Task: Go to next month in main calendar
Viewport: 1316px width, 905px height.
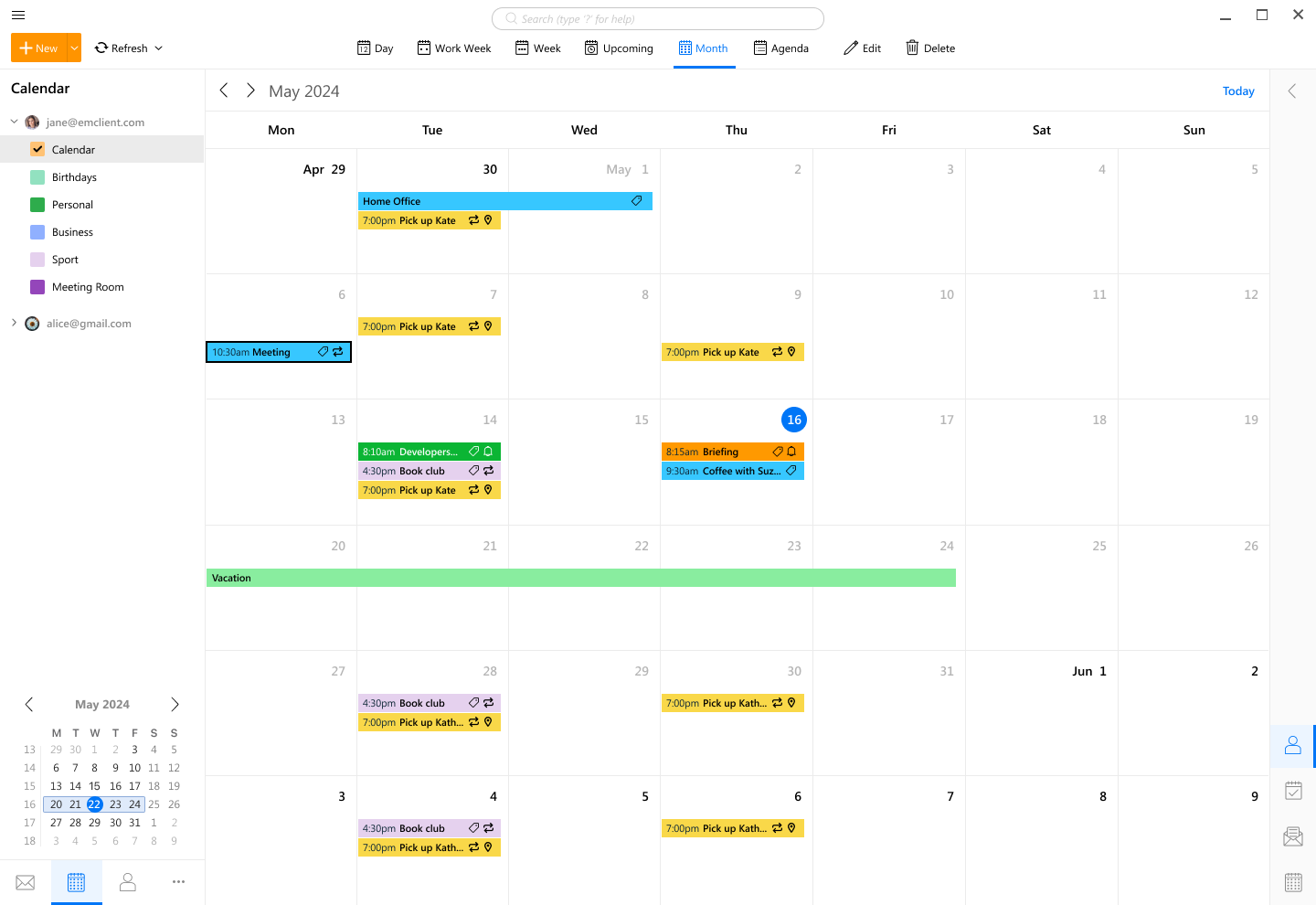Action: click(x=250, y=90)
